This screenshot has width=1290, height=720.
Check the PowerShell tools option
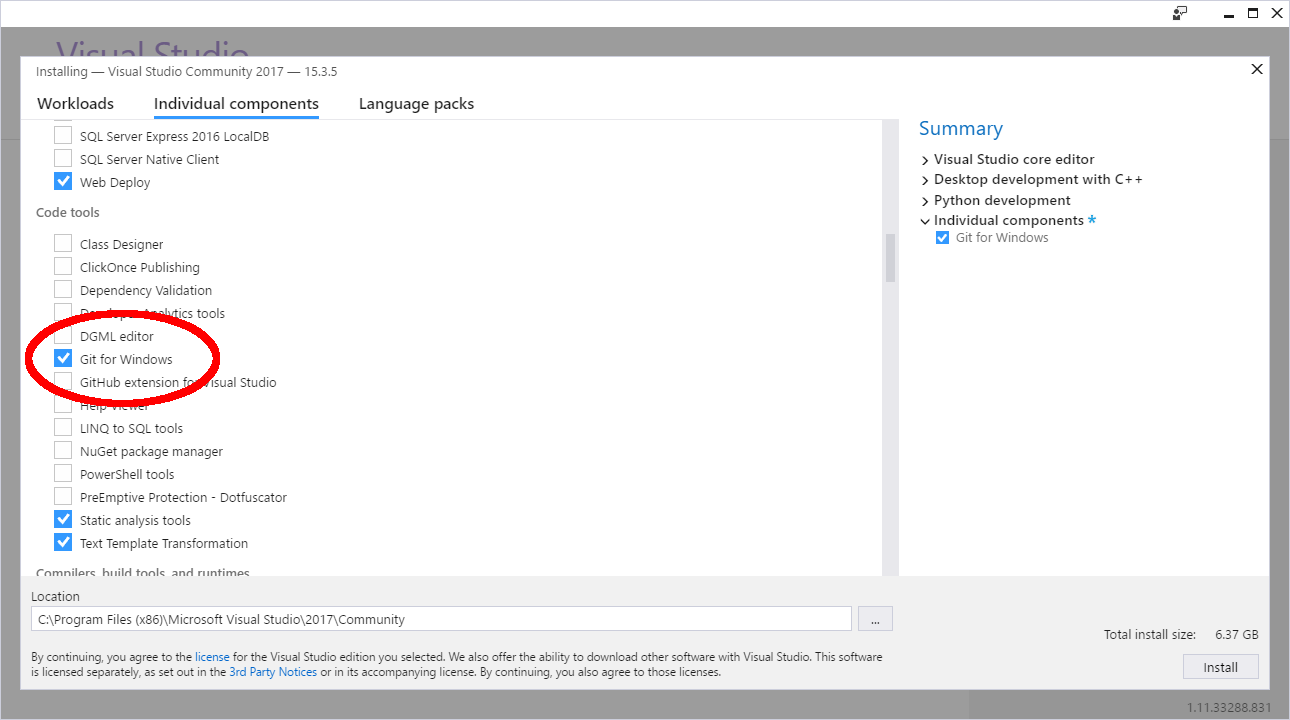pyautogui.click(x=63, y=474)
